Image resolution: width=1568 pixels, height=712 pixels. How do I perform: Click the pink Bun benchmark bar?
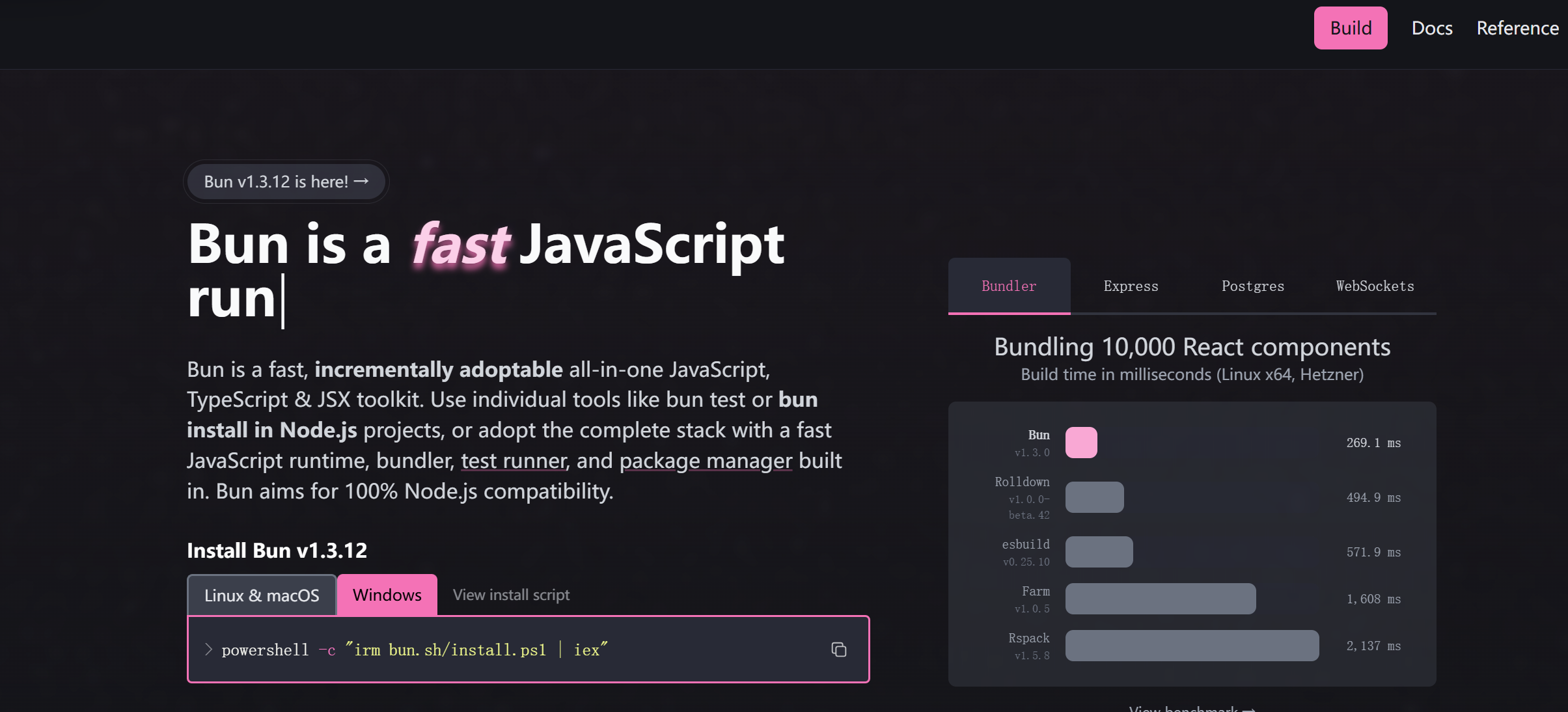pyautogui.click(x=1080, y=443)
